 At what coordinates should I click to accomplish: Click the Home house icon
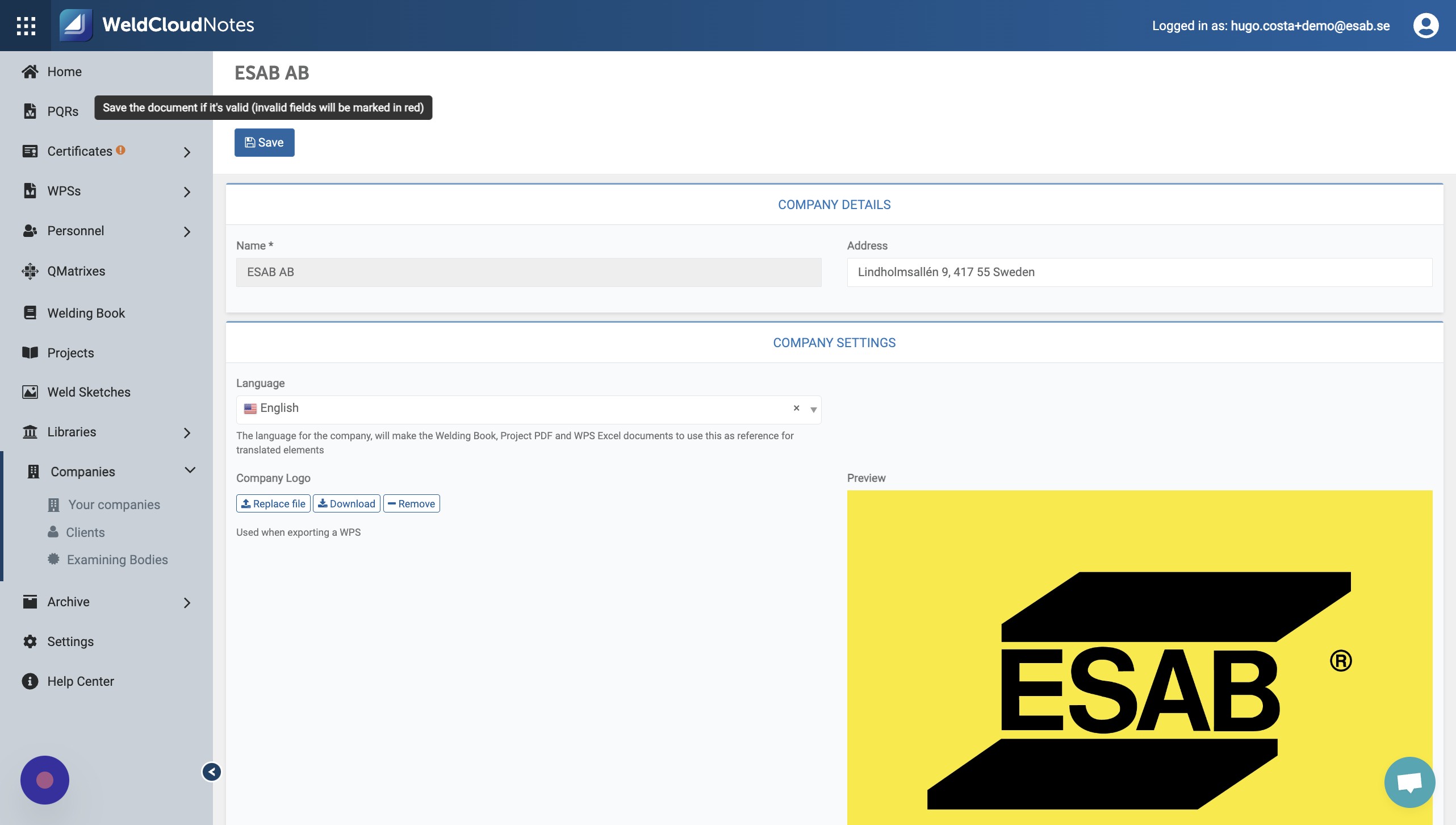30,72
